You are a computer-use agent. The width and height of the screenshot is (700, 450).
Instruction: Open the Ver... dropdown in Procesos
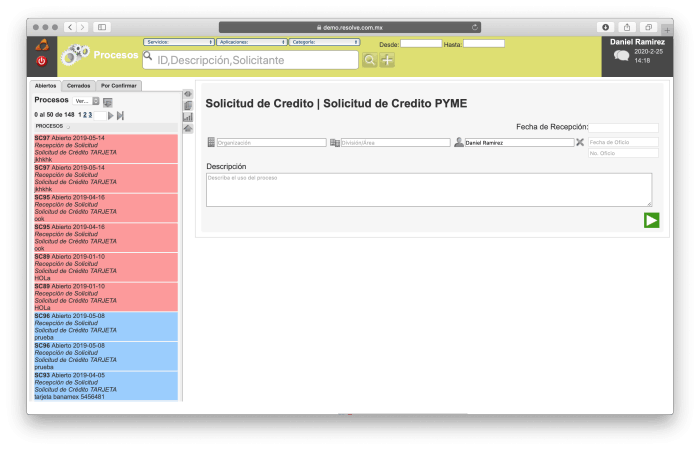pos(86,101)
